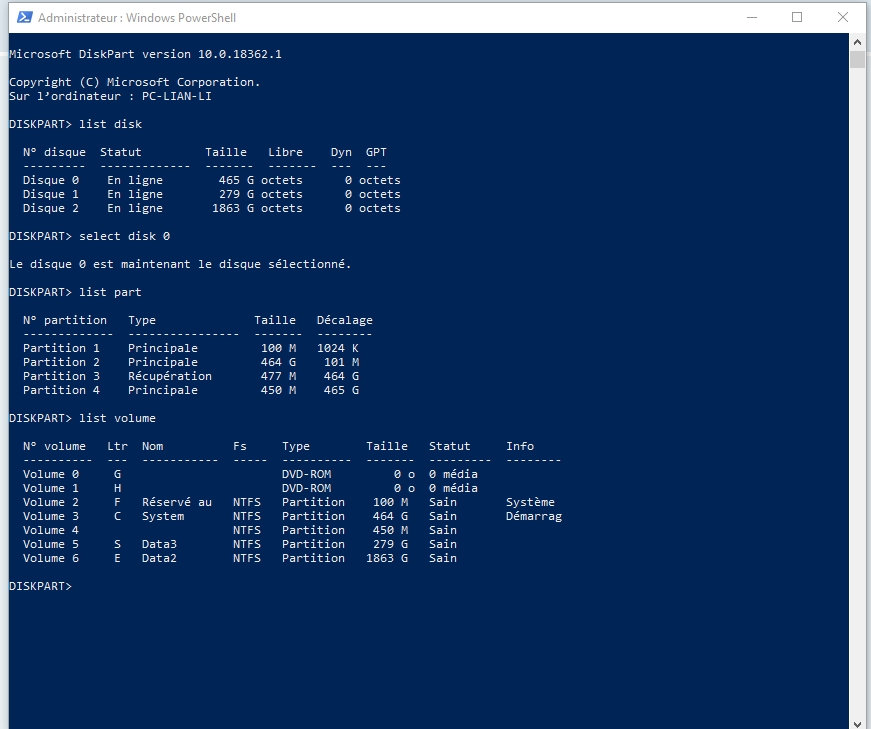The image size is (871, 729).
Task: Click the 'Décalage' column header
Action: (344, 320)
